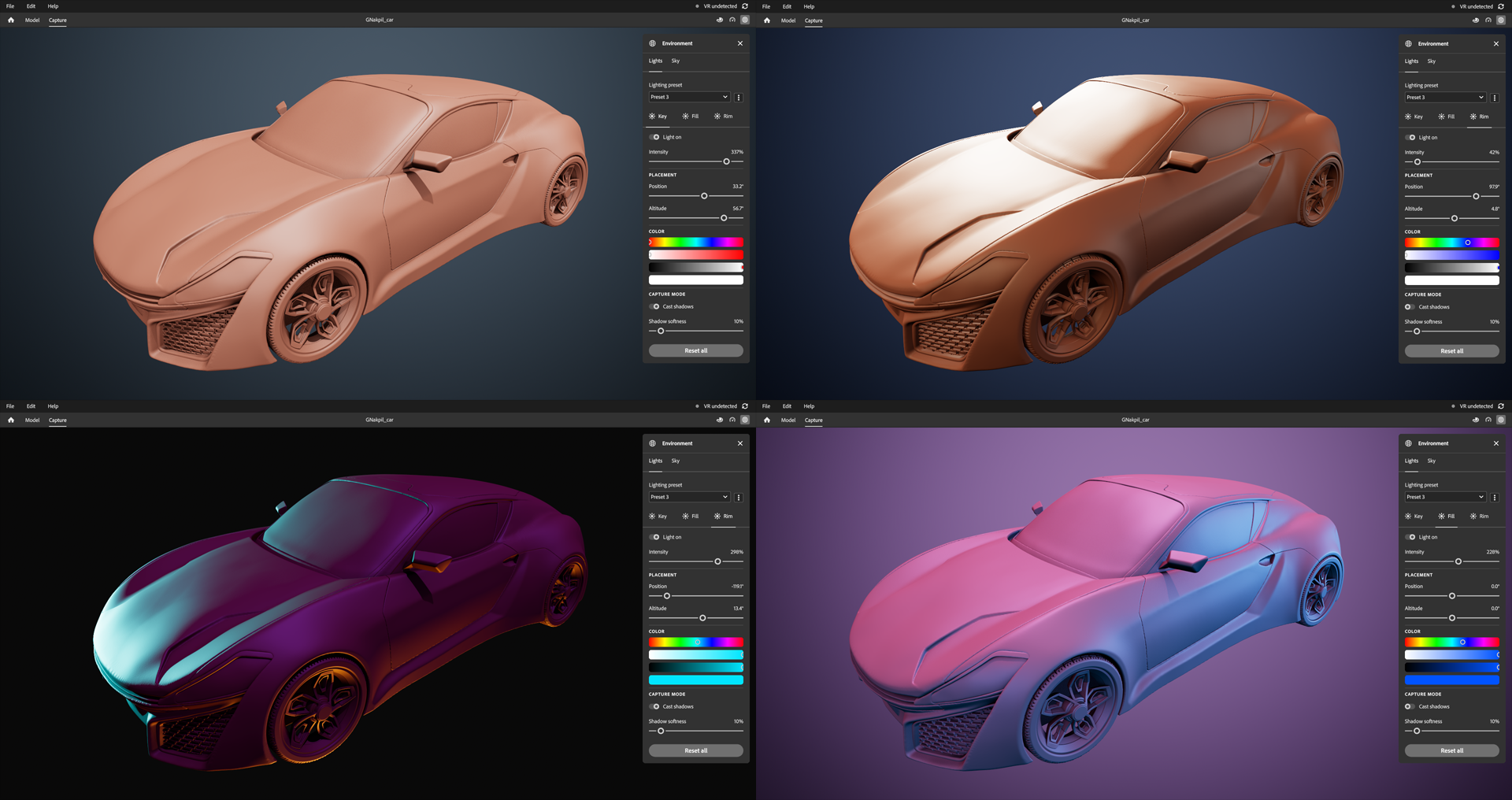
Task: Click VR refresh icon in purple-background window
Action: (1501, 406)
